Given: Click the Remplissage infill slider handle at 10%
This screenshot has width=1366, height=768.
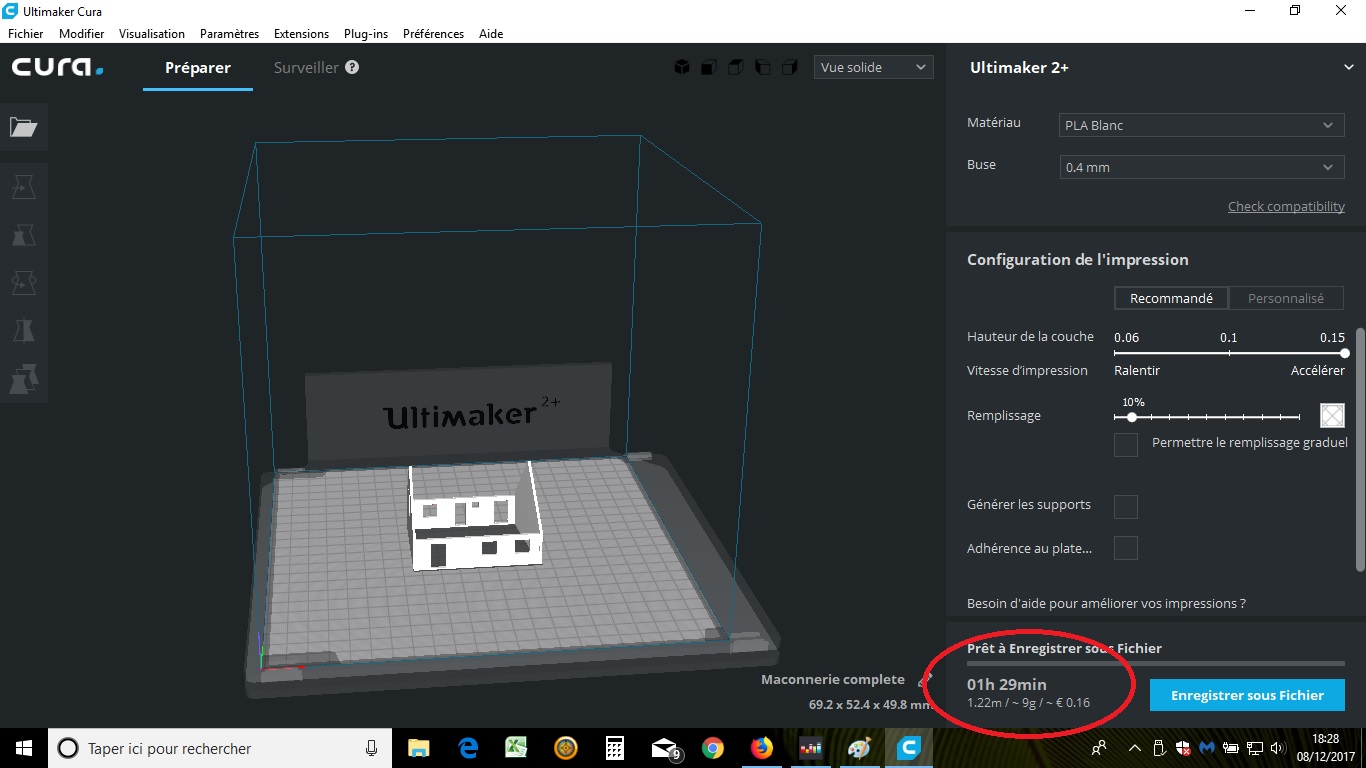Looking at the screenshot, I should point(1131,417).
